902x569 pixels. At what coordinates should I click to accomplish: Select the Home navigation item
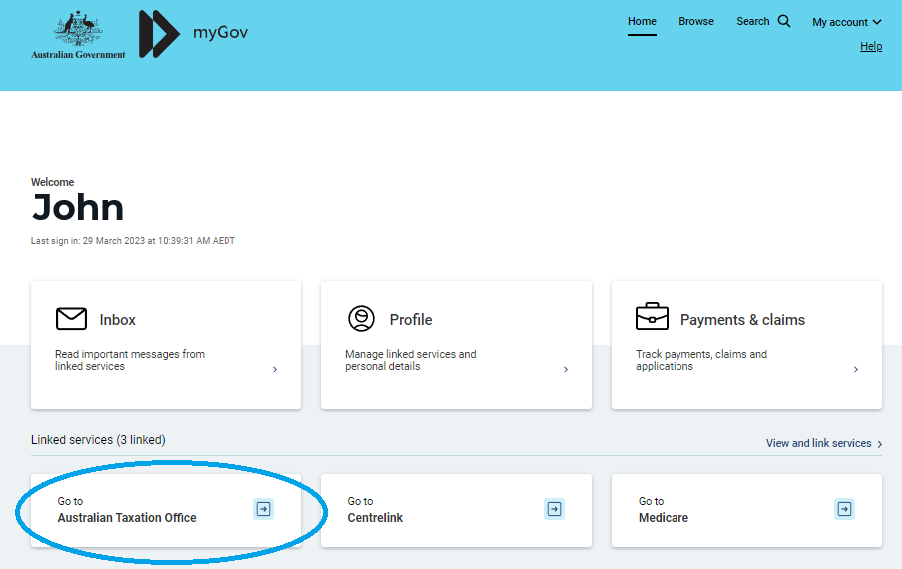click(642, 21)
